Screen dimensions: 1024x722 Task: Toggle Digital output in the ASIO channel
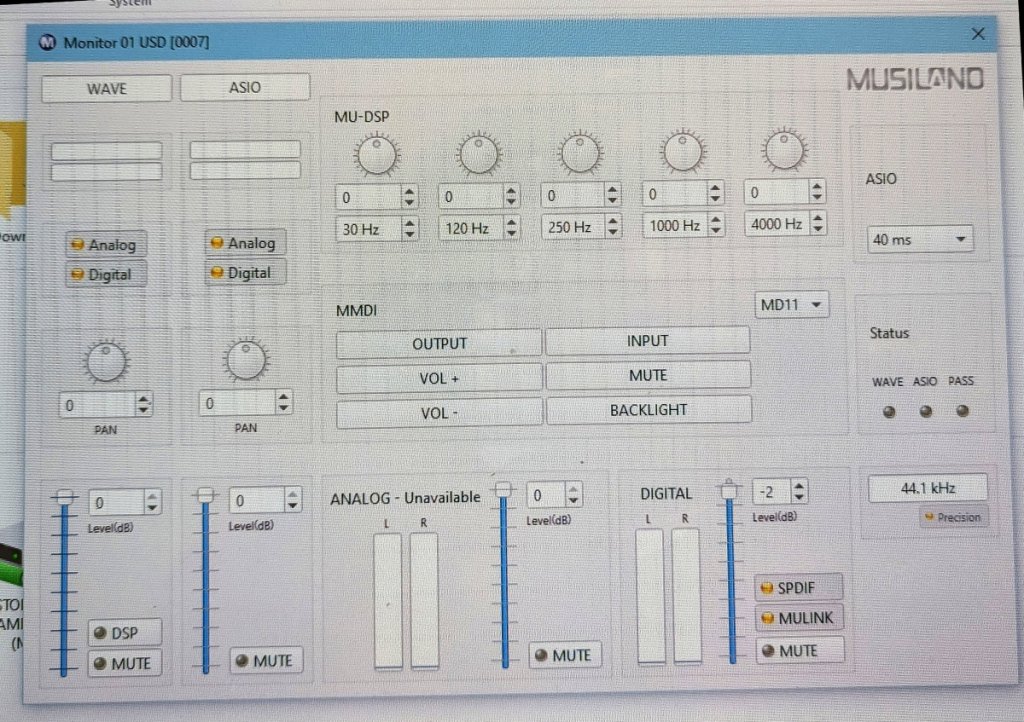coord(246,273)
